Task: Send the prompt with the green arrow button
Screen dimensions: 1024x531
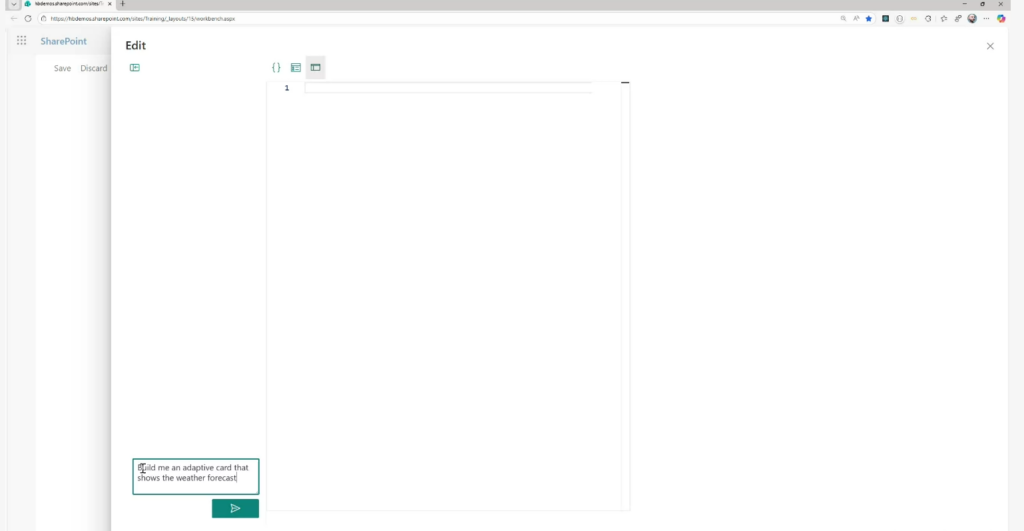Action: click(x=235, y=508)
